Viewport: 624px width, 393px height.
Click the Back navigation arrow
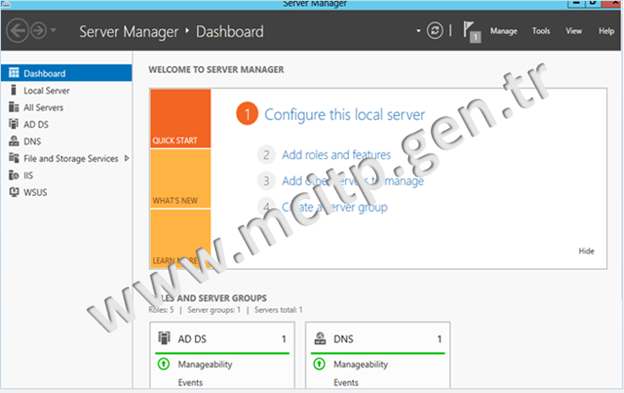[18, 31]
